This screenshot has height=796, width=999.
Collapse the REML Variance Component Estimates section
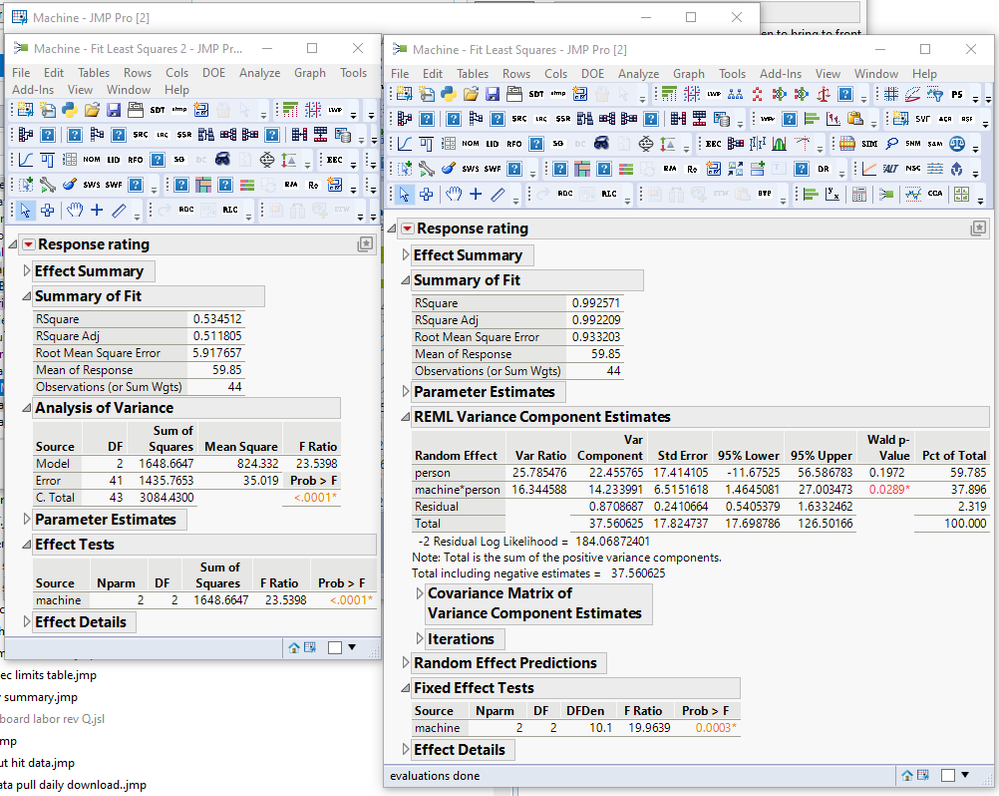pos(405,417)
